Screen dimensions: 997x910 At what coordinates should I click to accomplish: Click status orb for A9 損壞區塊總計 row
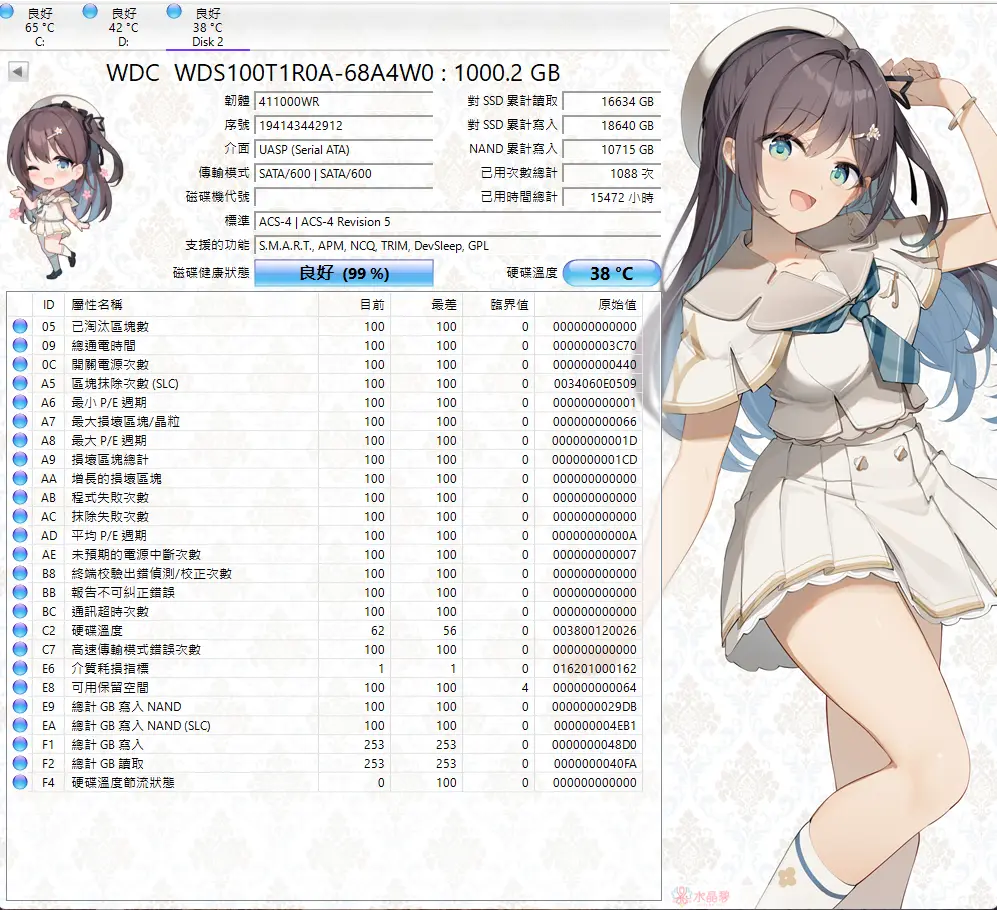(20, 460)
